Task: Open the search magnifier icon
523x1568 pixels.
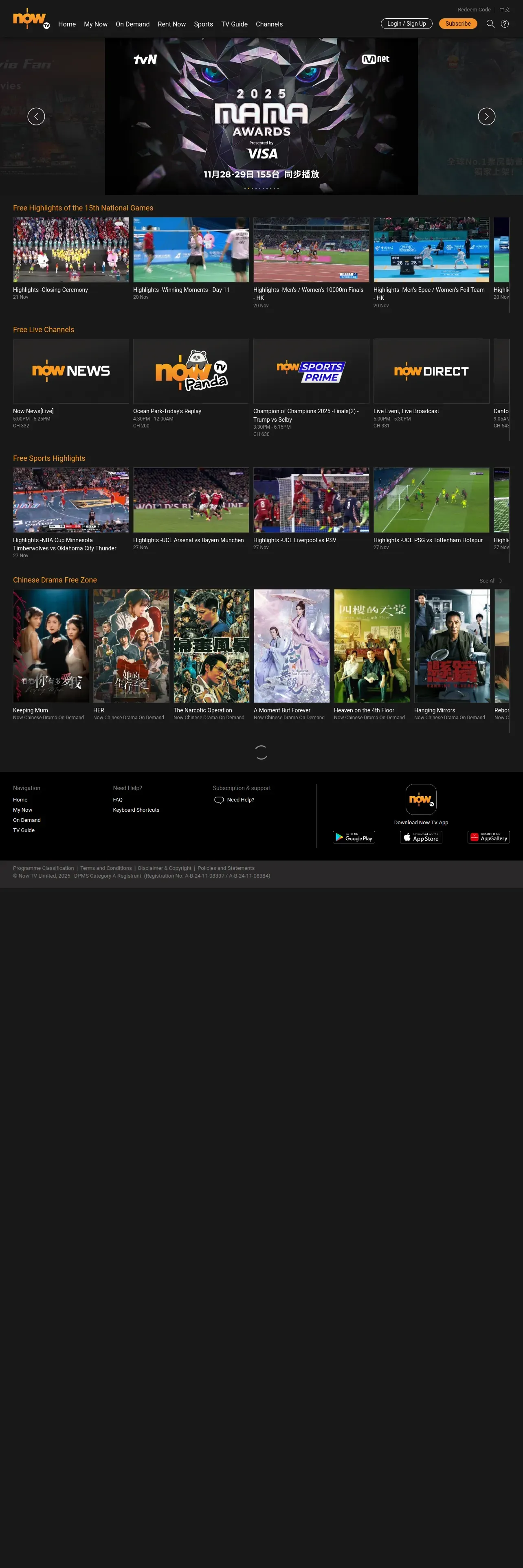Action: [x=490, y=24]
